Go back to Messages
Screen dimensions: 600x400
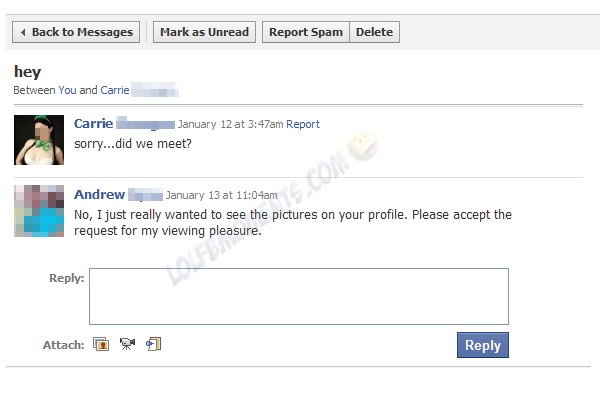coord(75,32)
